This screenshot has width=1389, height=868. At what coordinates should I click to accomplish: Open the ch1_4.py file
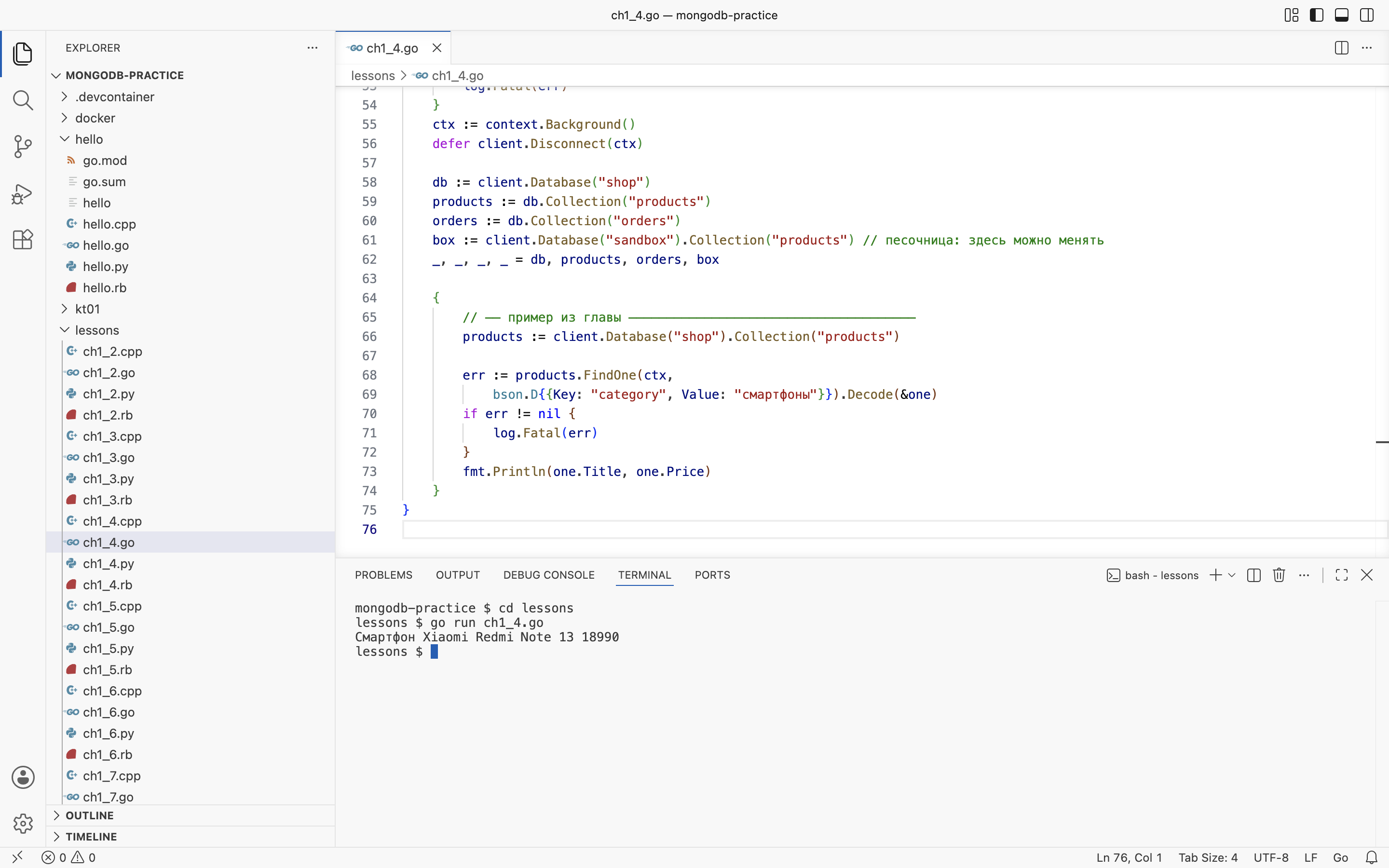tap(190, 563)
